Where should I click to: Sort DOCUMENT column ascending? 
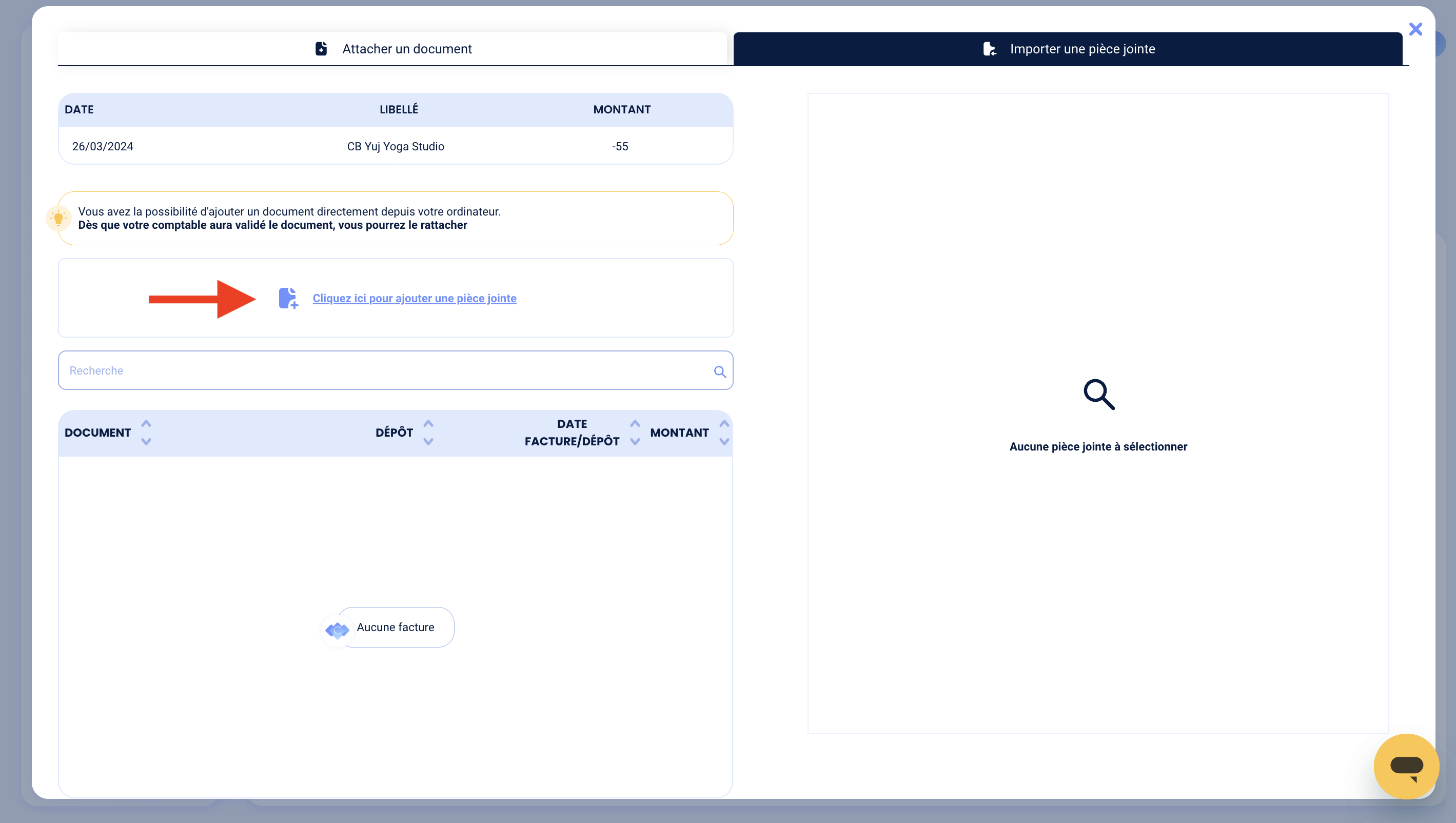(x=146, y=423)
